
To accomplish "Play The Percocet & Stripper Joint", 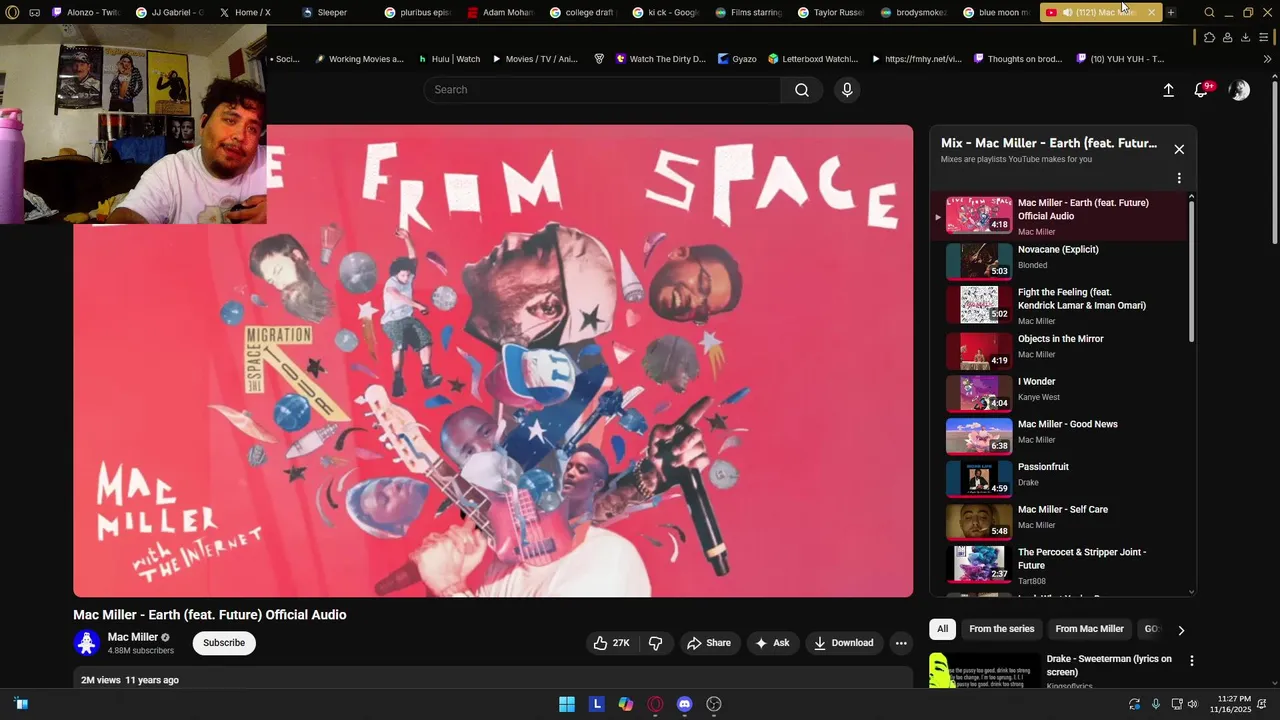I will click(x=1060, y=566).
